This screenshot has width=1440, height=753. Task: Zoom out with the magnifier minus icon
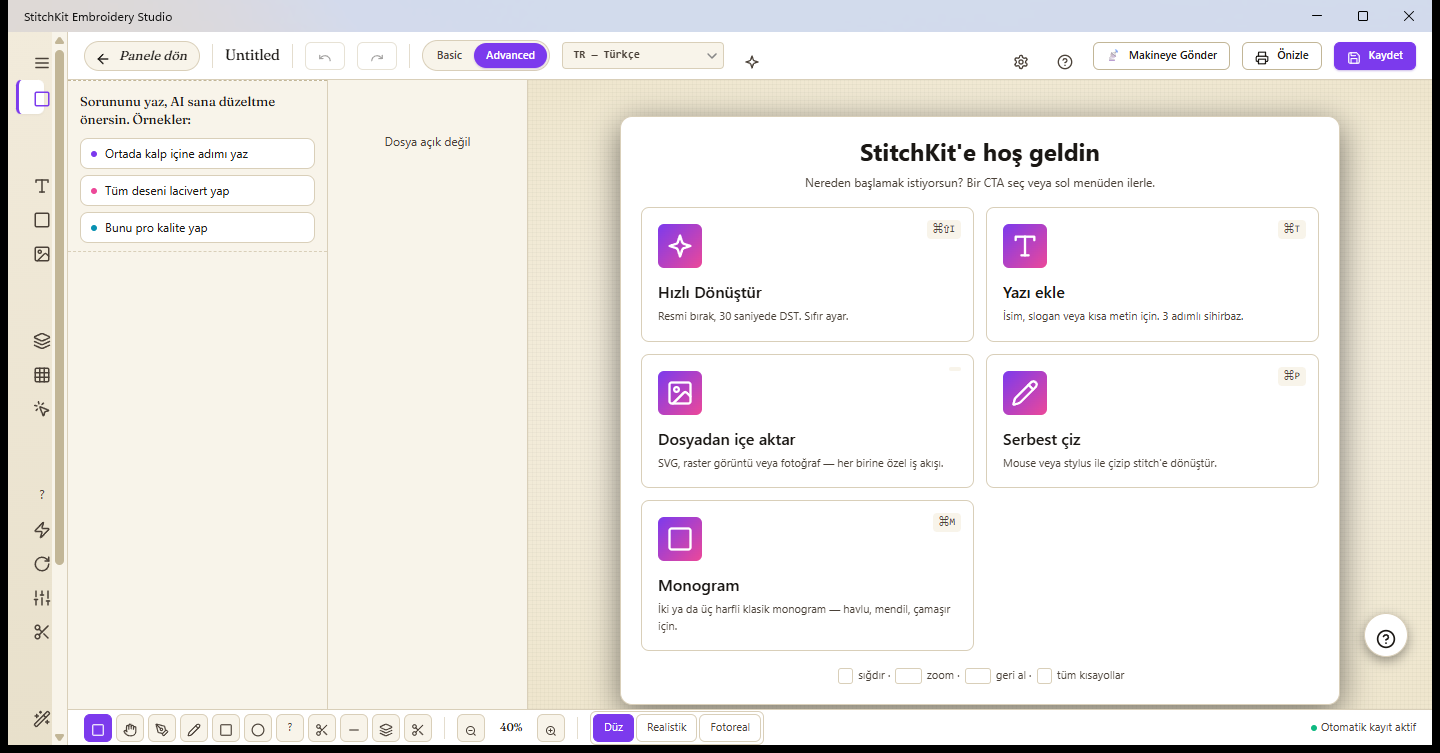[x=471, y=729]
